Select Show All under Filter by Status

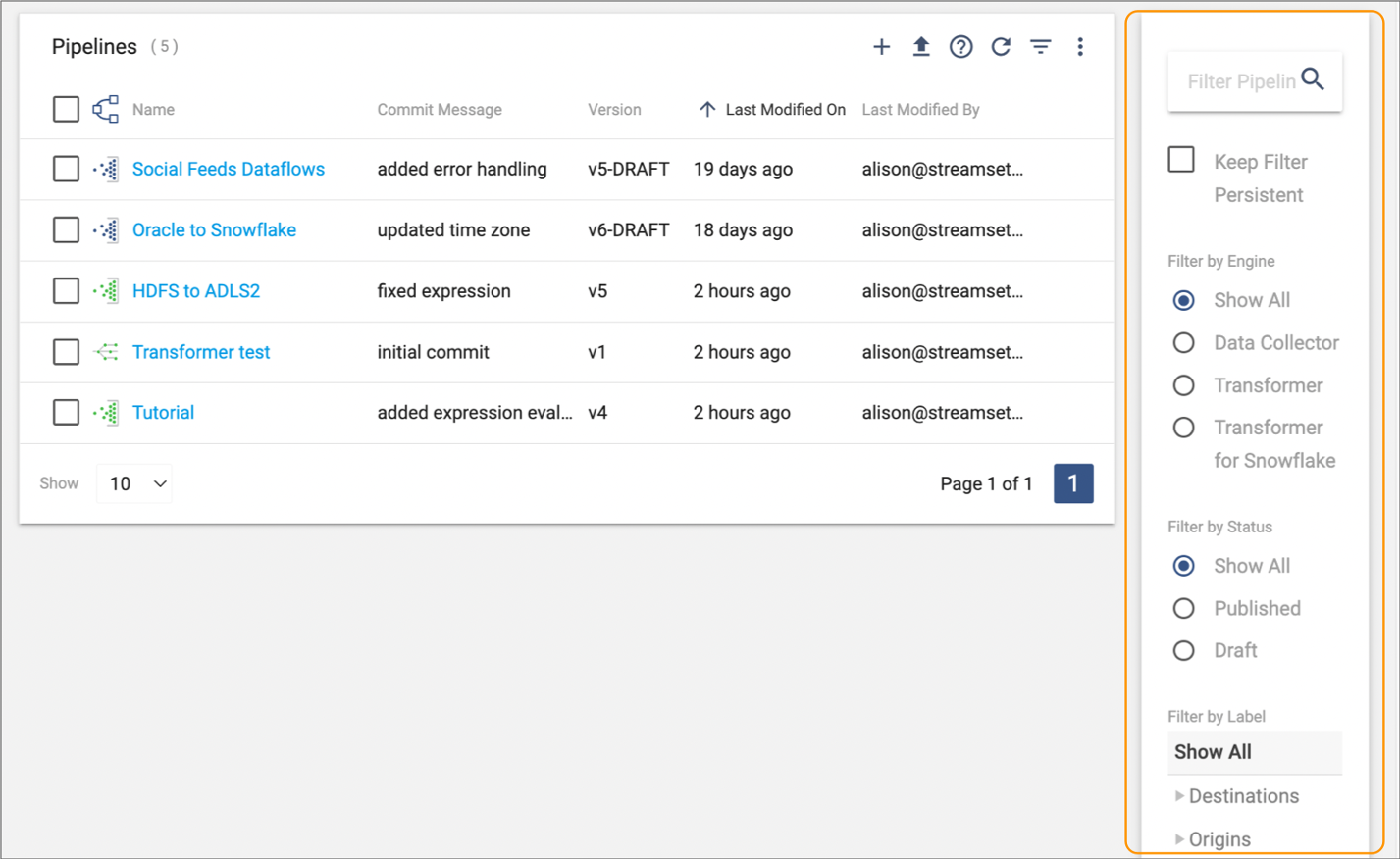click(1184, 566)
